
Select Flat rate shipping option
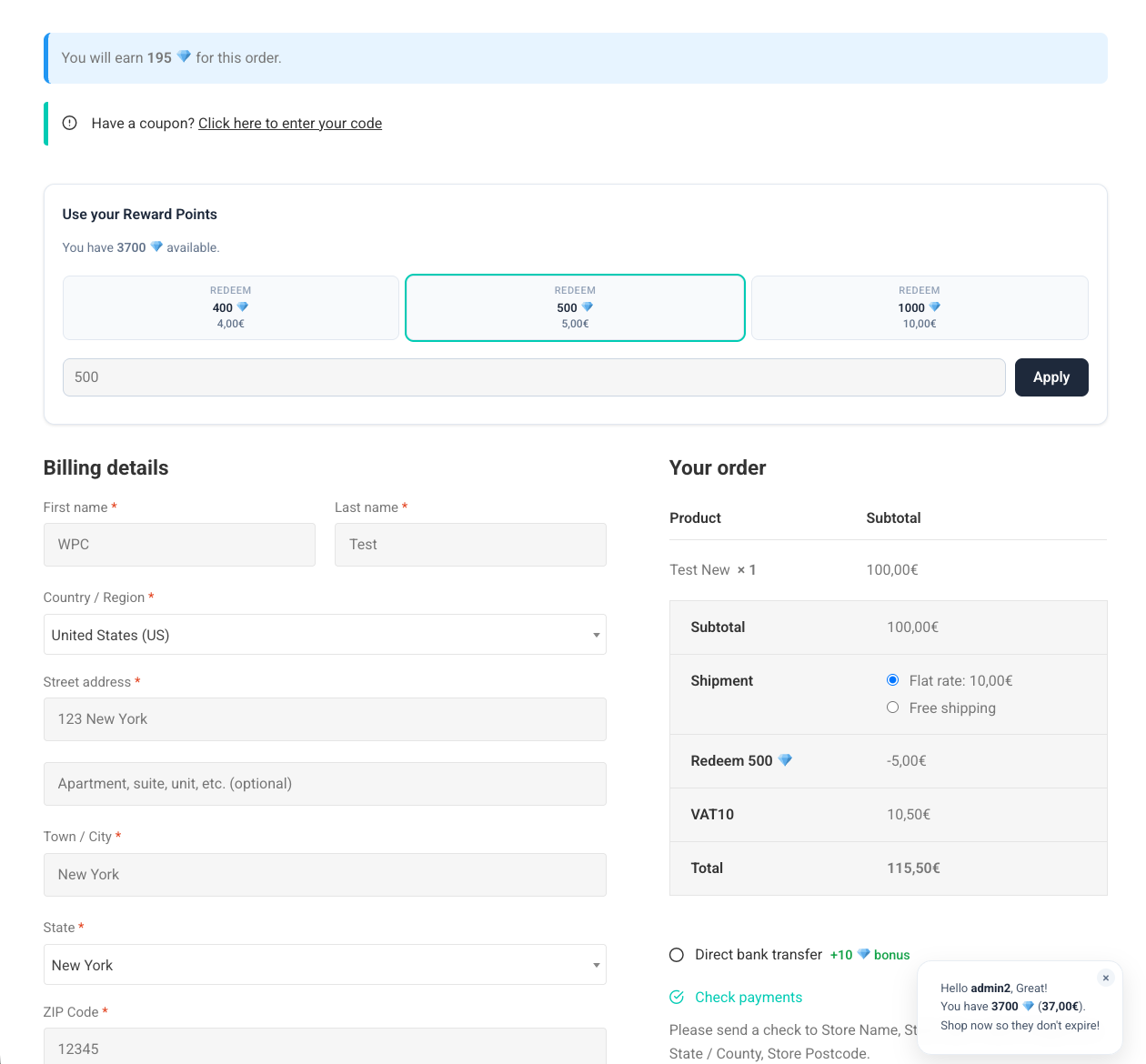click(x=893, y=680)
